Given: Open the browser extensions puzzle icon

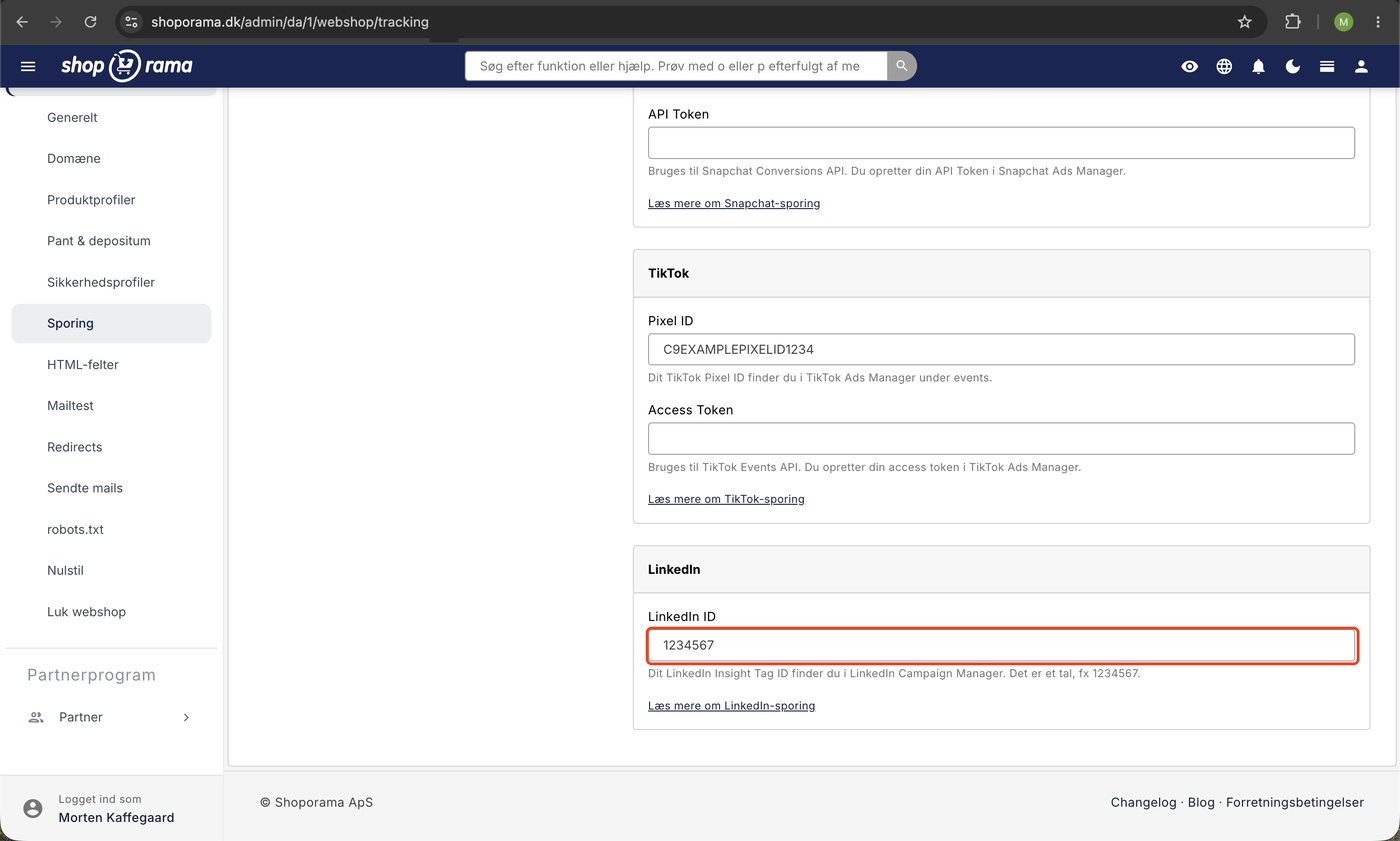Looking at the screenshot, I should click(x=1292, y=21).
